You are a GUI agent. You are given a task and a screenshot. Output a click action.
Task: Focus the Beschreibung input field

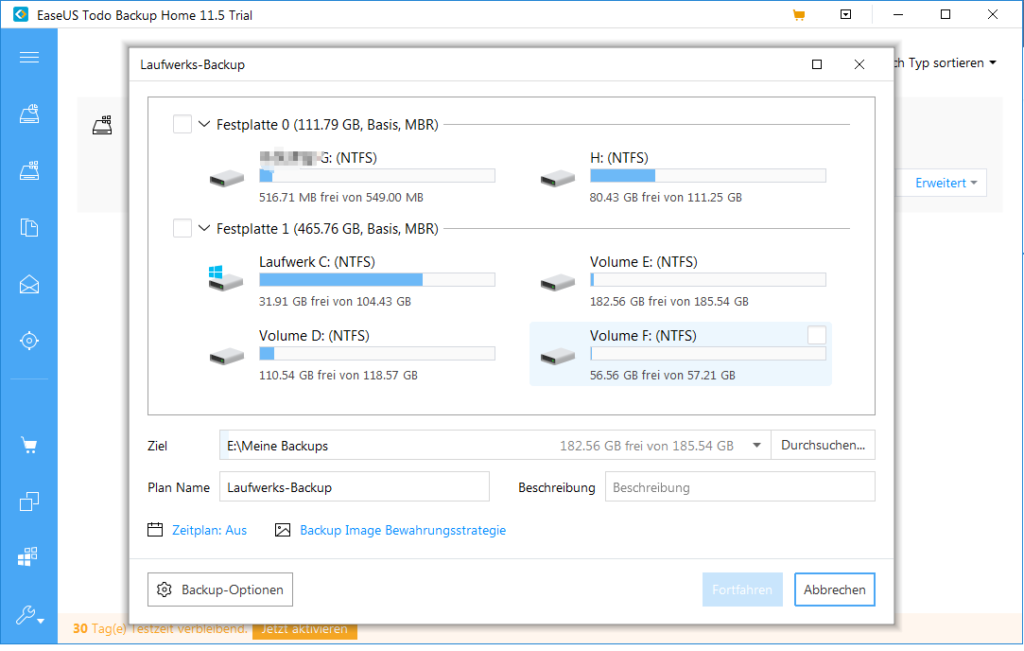(x=740, y=487)
